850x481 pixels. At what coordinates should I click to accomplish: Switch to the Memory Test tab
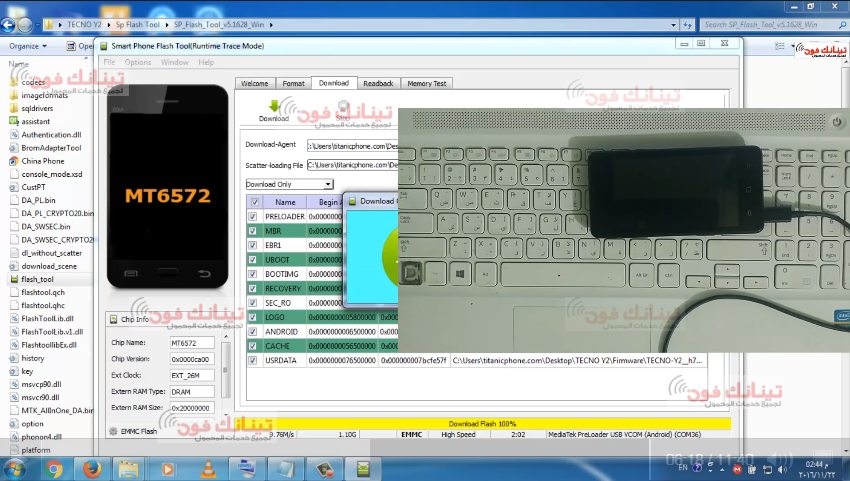coord(427,84)
